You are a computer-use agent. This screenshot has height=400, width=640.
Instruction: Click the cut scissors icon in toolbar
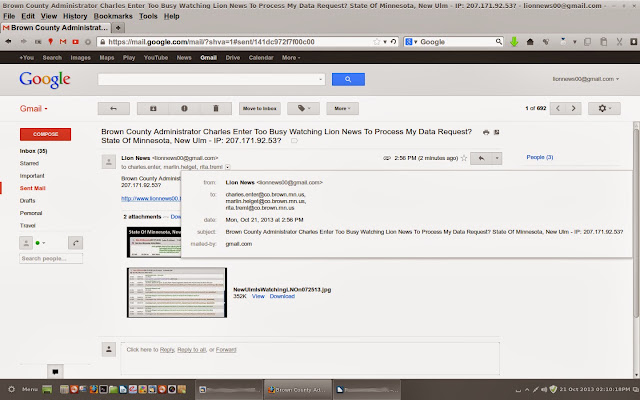[x=619, y=42]
